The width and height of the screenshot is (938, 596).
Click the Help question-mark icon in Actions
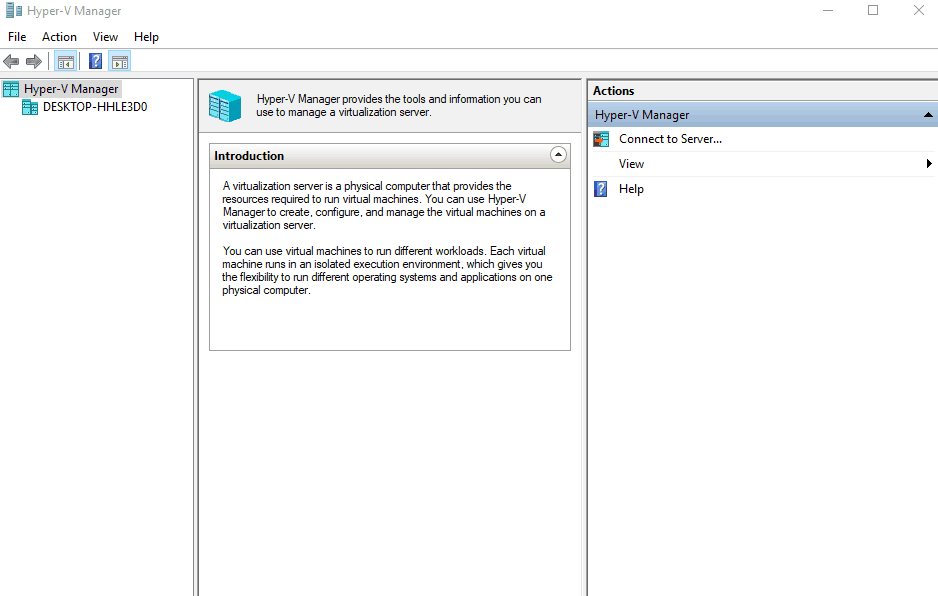tap(601, 189)
